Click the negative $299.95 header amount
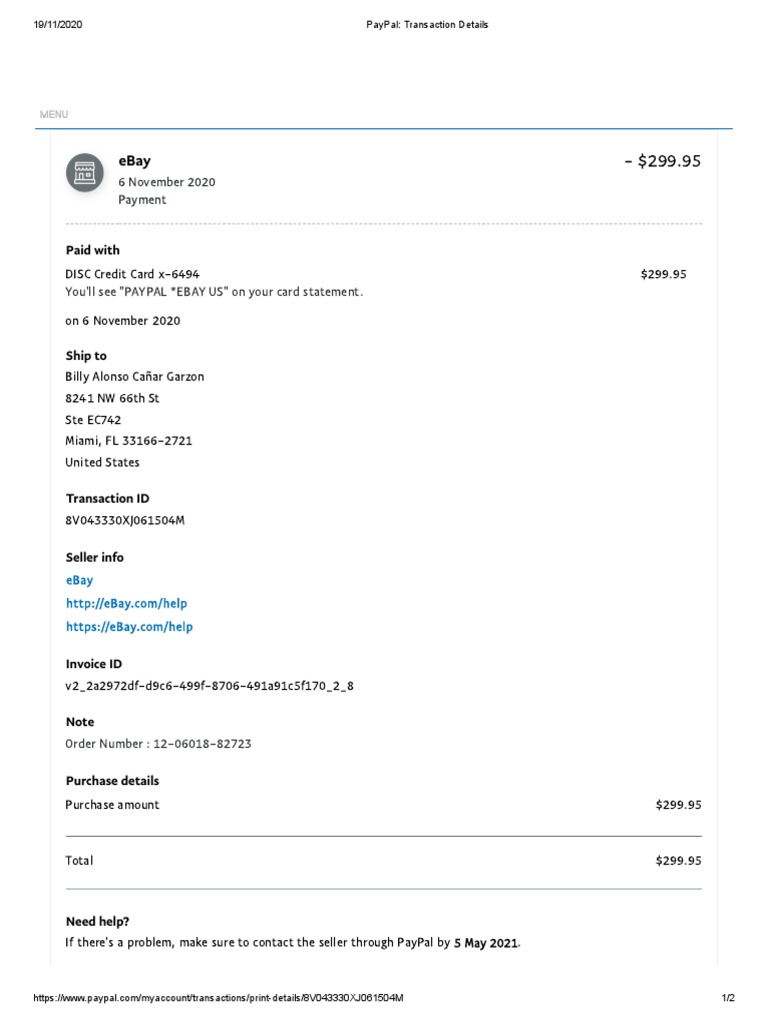The height and width of the screenshot is (1024, 768). pyautogui.click(x=662, y=161)
